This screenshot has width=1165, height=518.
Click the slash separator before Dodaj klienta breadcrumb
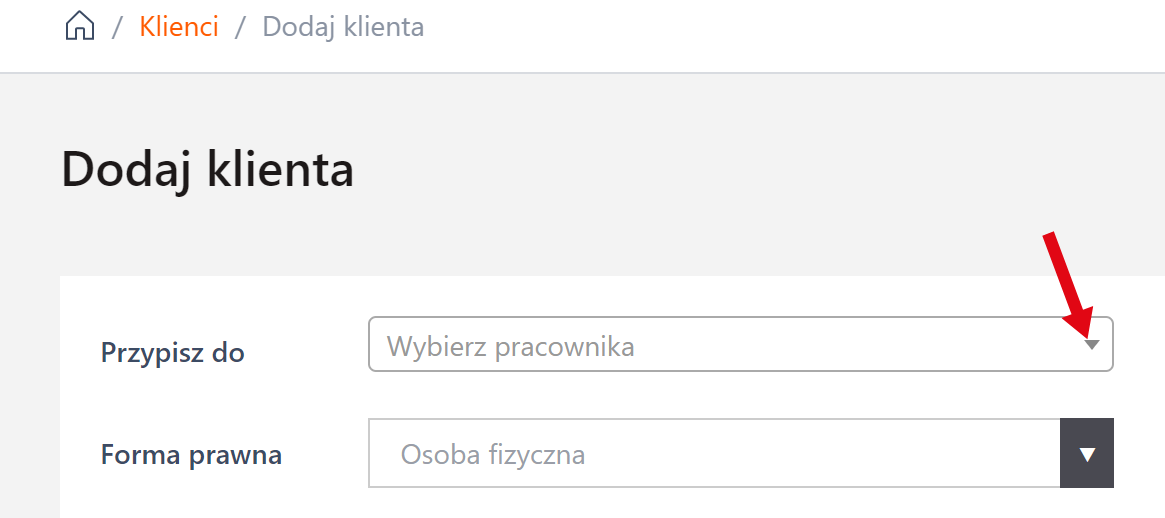(240, 27)
